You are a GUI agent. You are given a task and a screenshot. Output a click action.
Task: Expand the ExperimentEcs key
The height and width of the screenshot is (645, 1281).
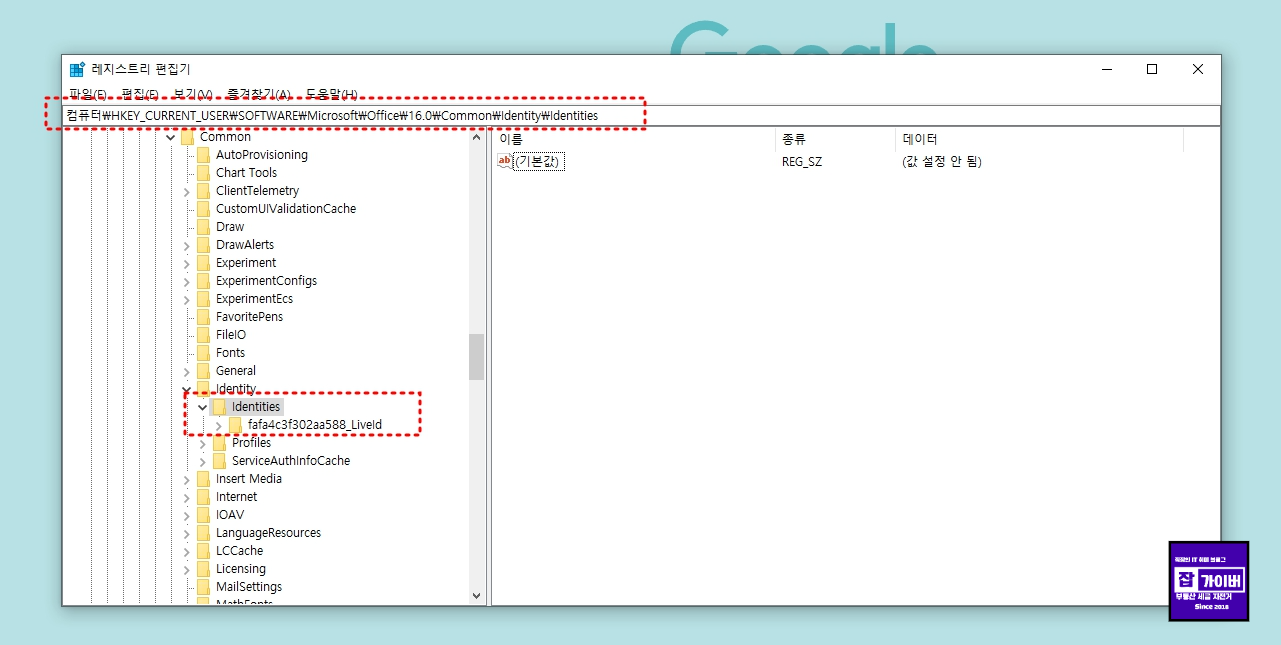186,299
